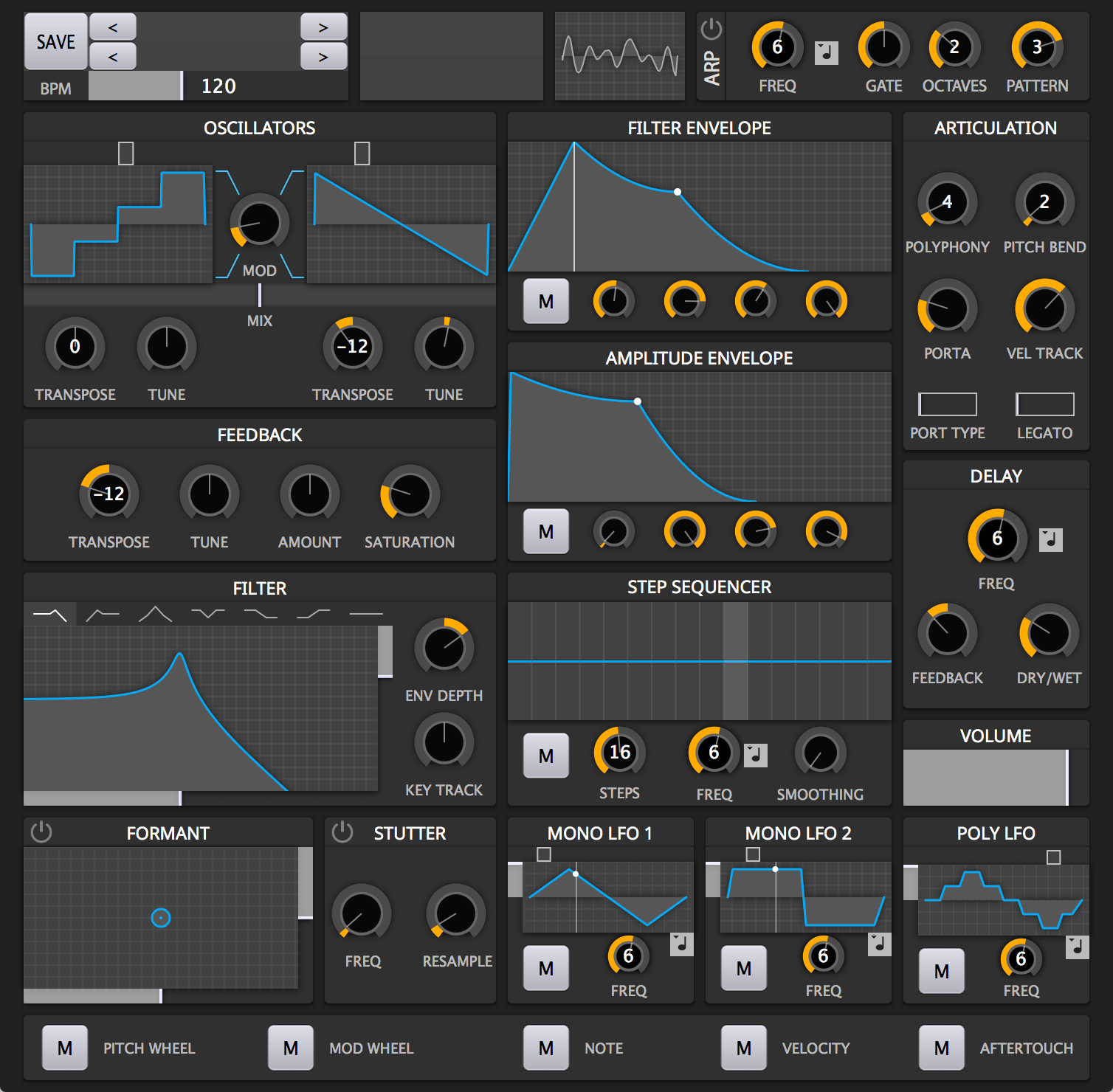Select the low-pass filter shape icon

coord(52,612)
